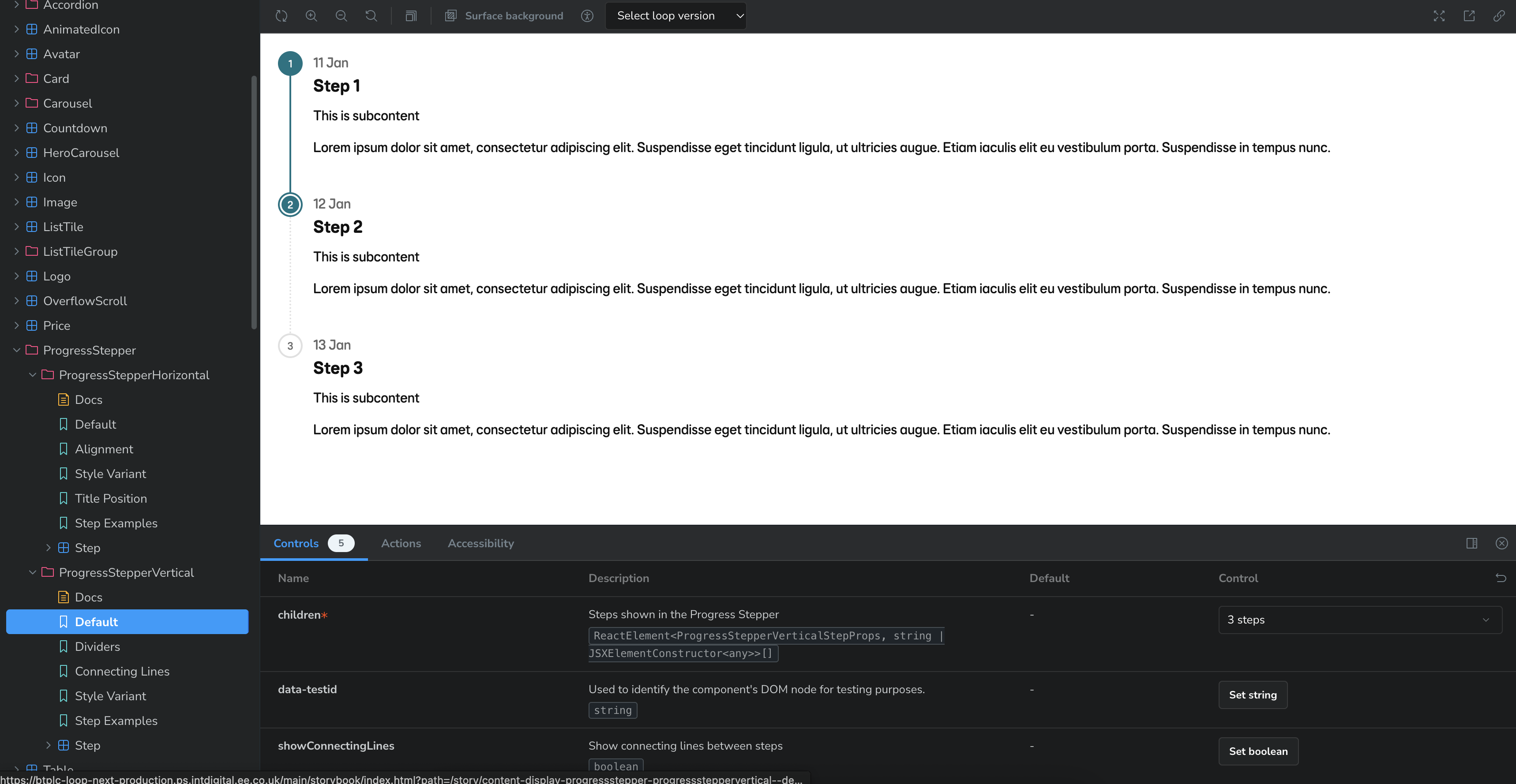Collapse the ProgressStepperHorizontal folder
Screen dimensions: 1516x784
(33, 375)
